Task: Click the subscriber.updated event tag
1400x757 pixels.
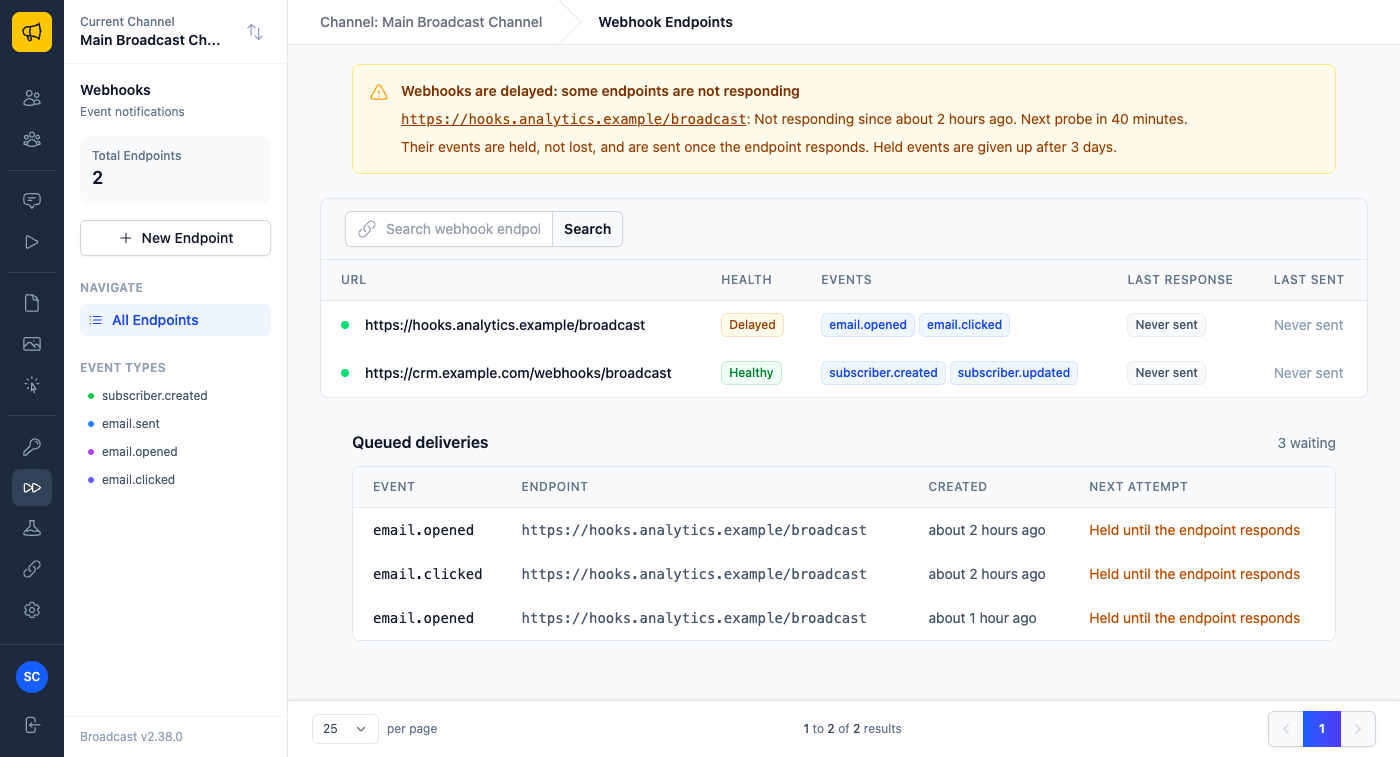Action: [1014, 373]
